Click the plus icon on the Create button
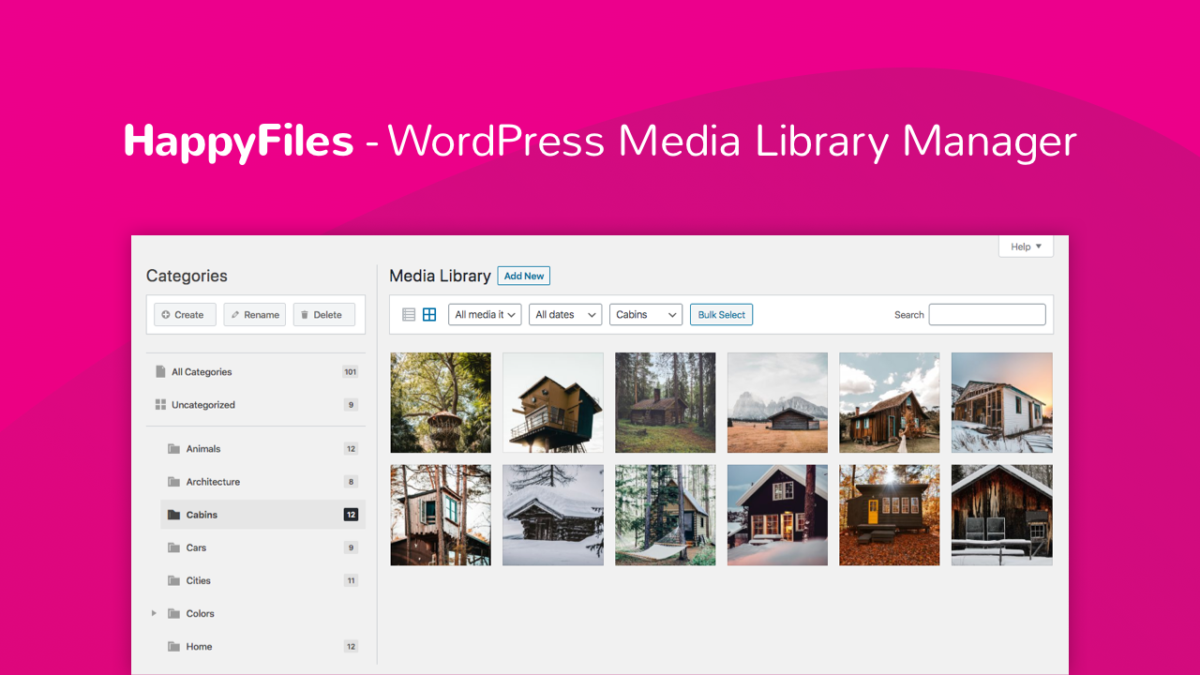The width and height of the screenshot is (1200, 675). click(x=167, y=313)
